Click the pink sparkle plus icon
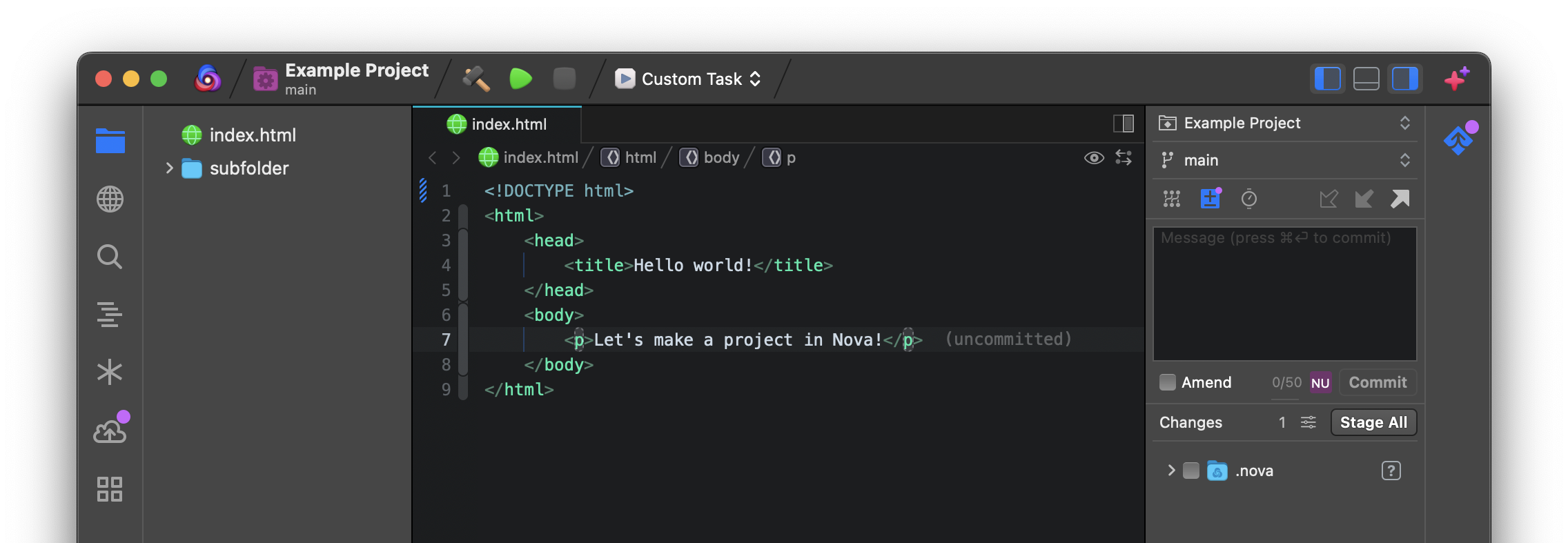Image resolution: width=1568 pixels, height=543 pixels. tap(1458, 79)
